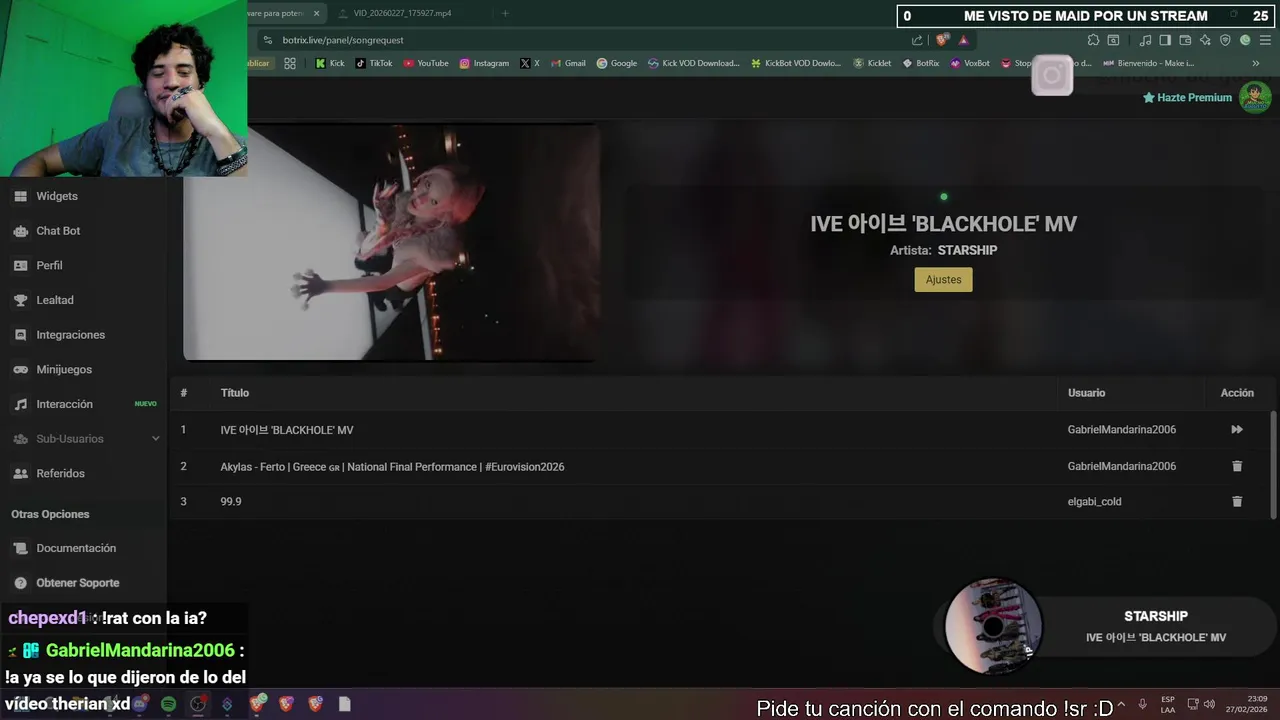Click the Ajustes button
The width and height of the screenshot is (1280, 720).
(x=943, y=280)
